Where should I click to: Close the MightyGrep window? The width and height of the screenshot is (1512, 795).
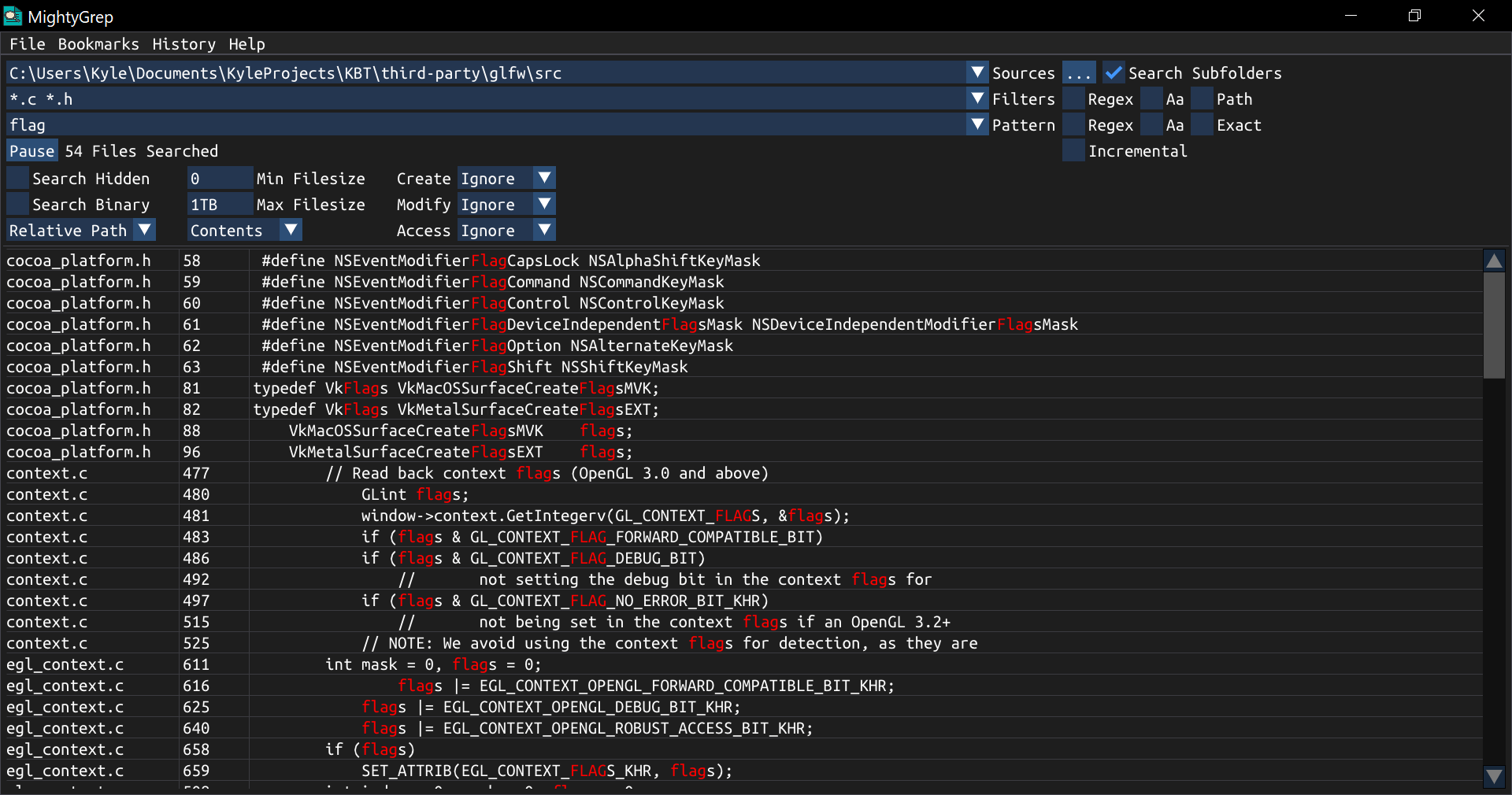[x=1479, y=16]
